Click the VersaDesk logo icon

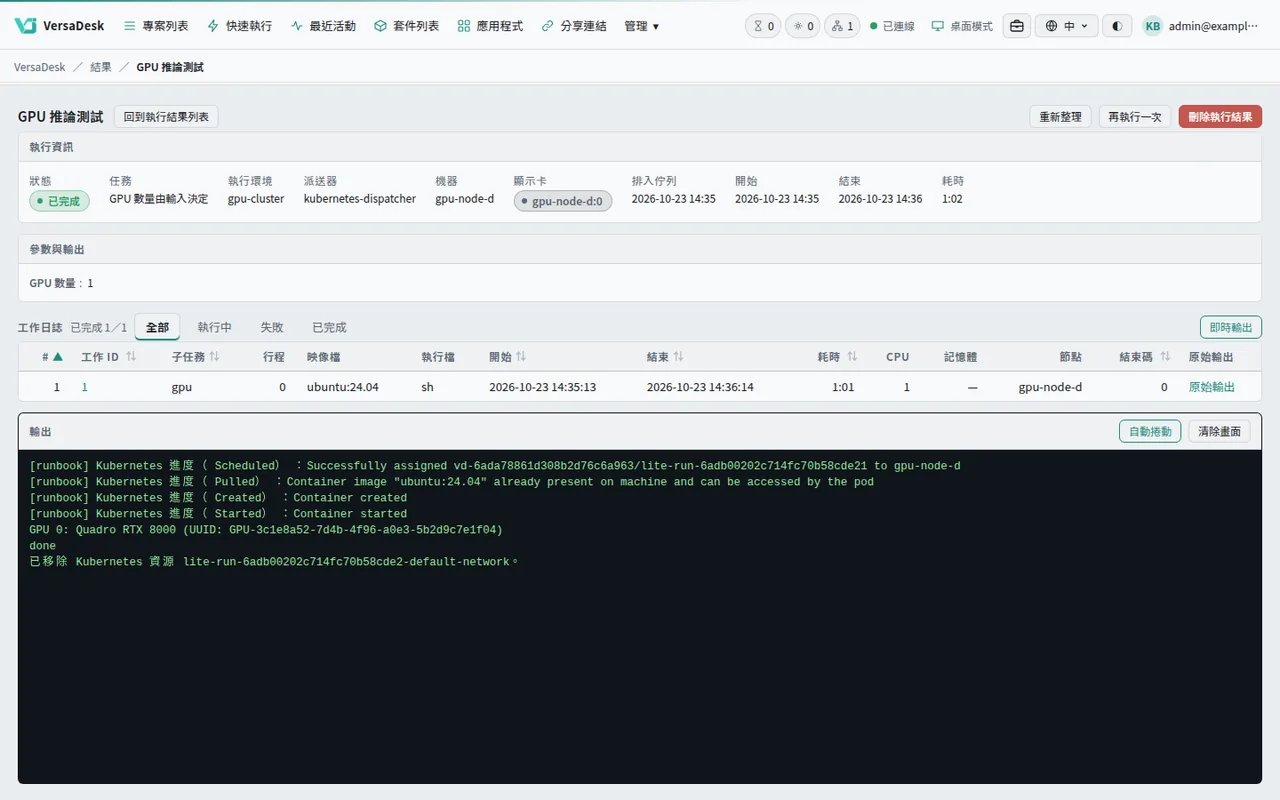point(26,26)
